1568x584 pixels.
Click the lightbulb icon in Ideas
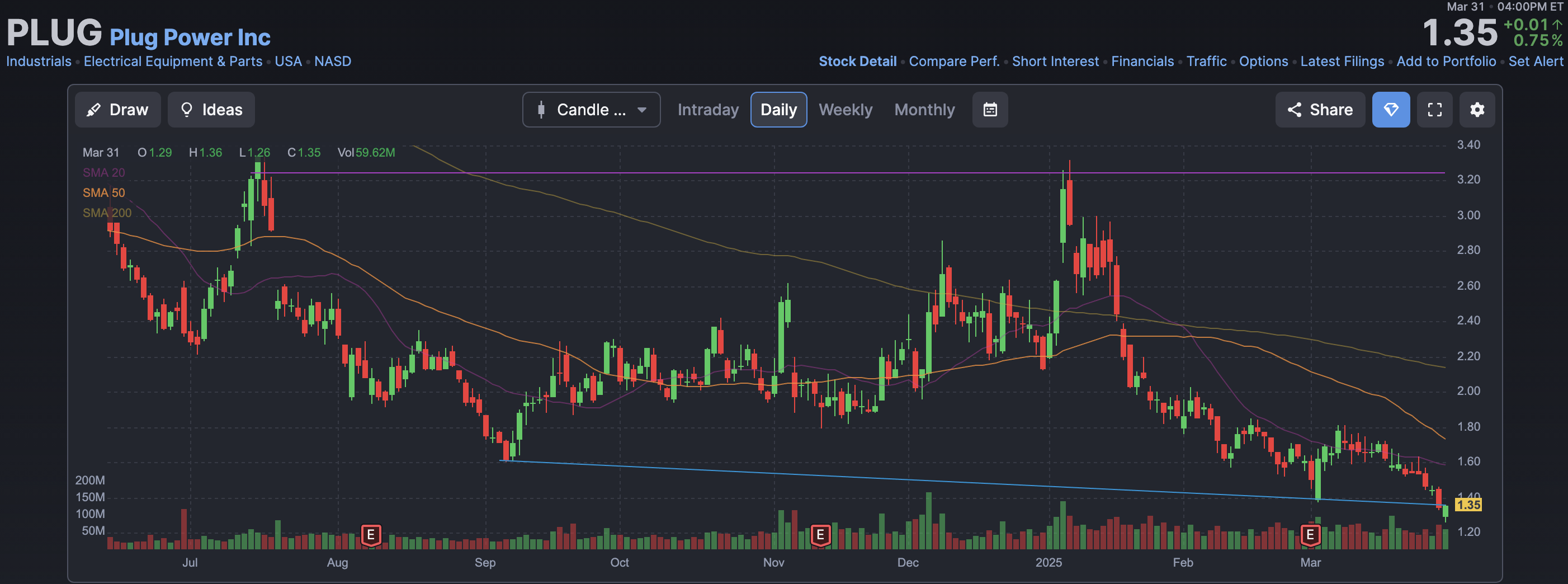click(187, 110)
